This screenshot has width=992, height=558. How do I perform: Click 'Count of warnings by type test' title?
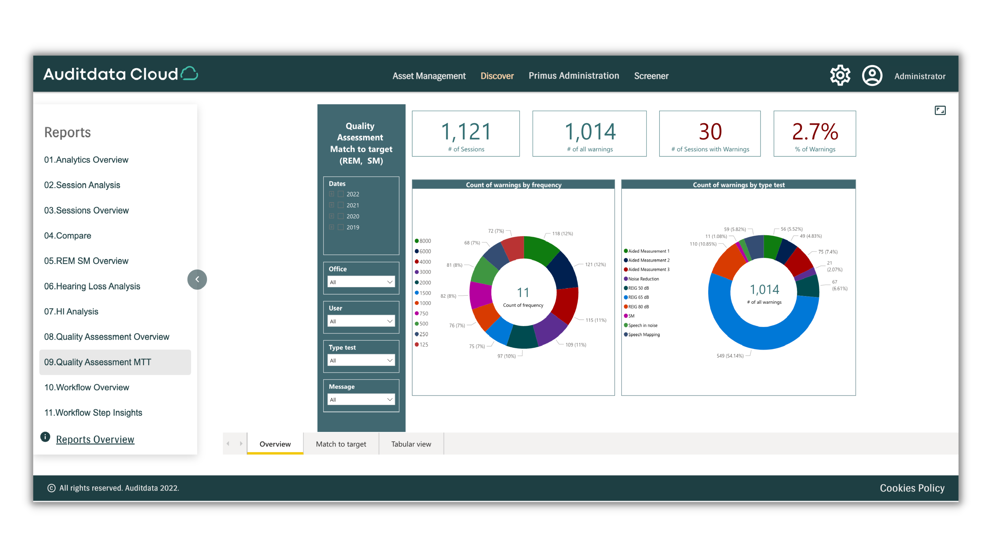pyautogui.click(x=738, y=185)
